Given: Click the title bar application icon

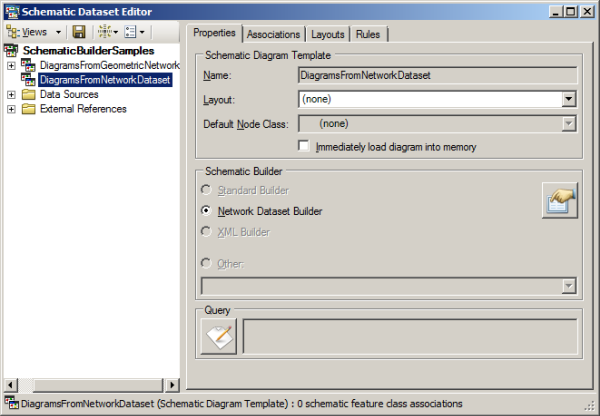Looking at the screenshot, I should (12, 12).
